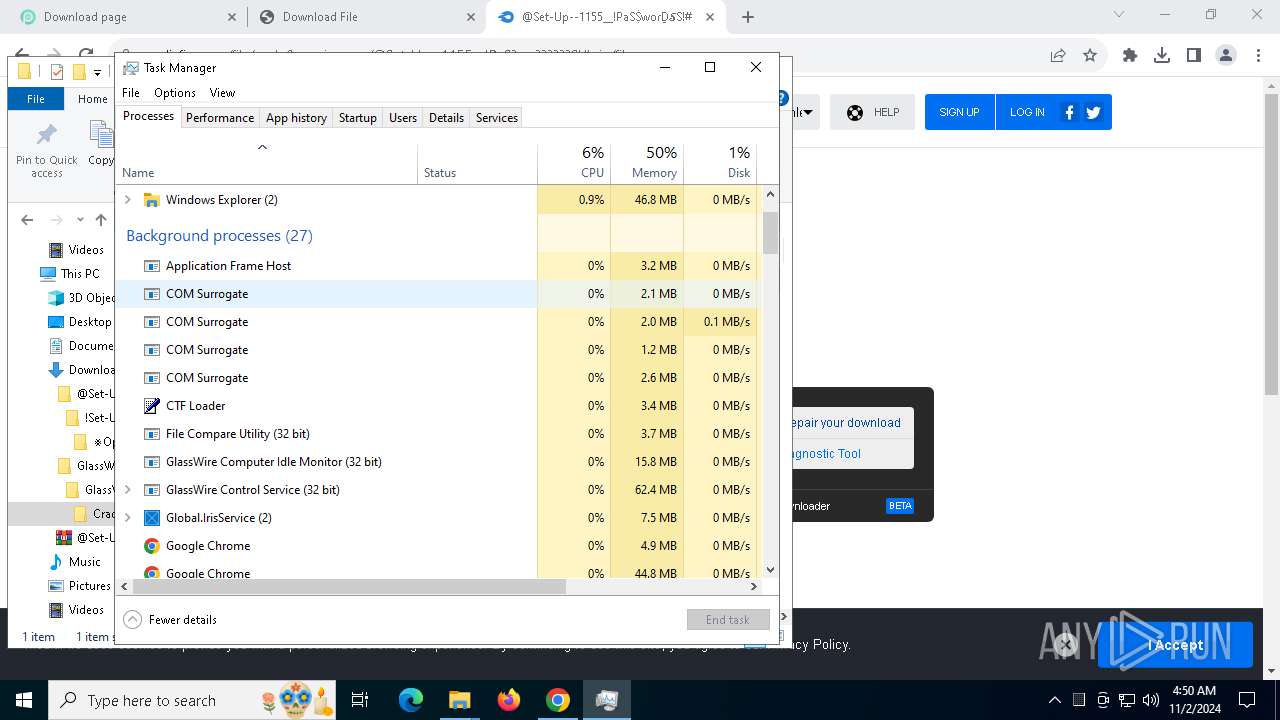Click the LOG IN button on webpage

tap(1027, 112)
